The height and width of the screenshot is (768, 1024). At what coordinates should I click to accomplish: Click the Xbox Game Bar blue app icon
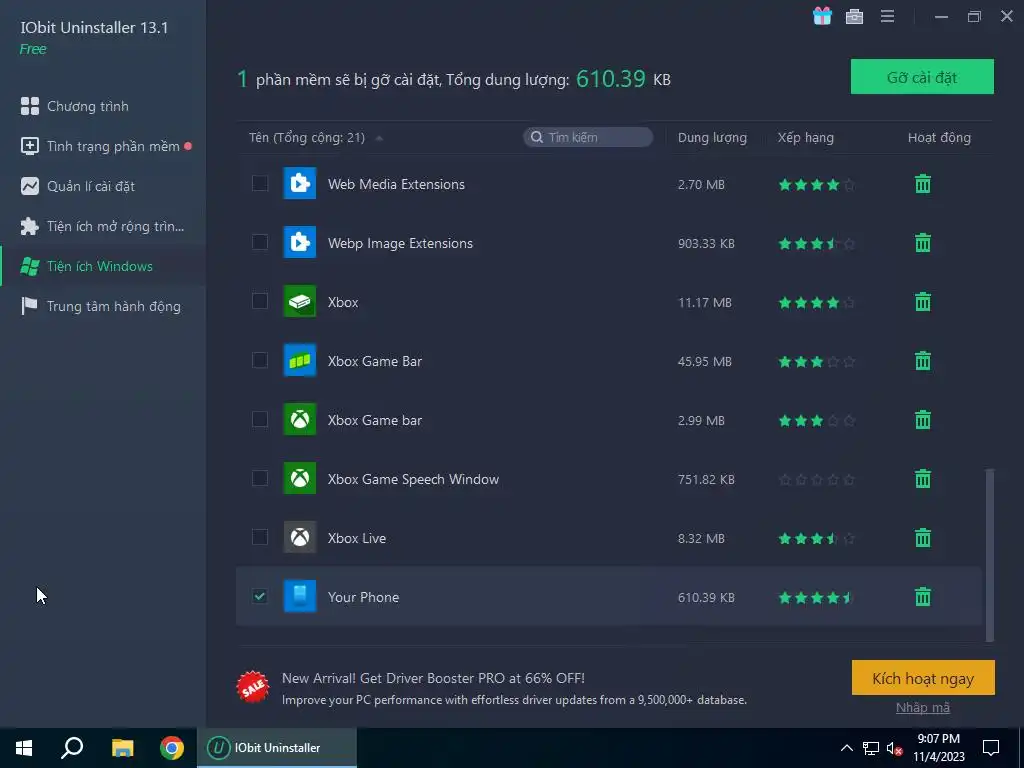click(300, 360)
